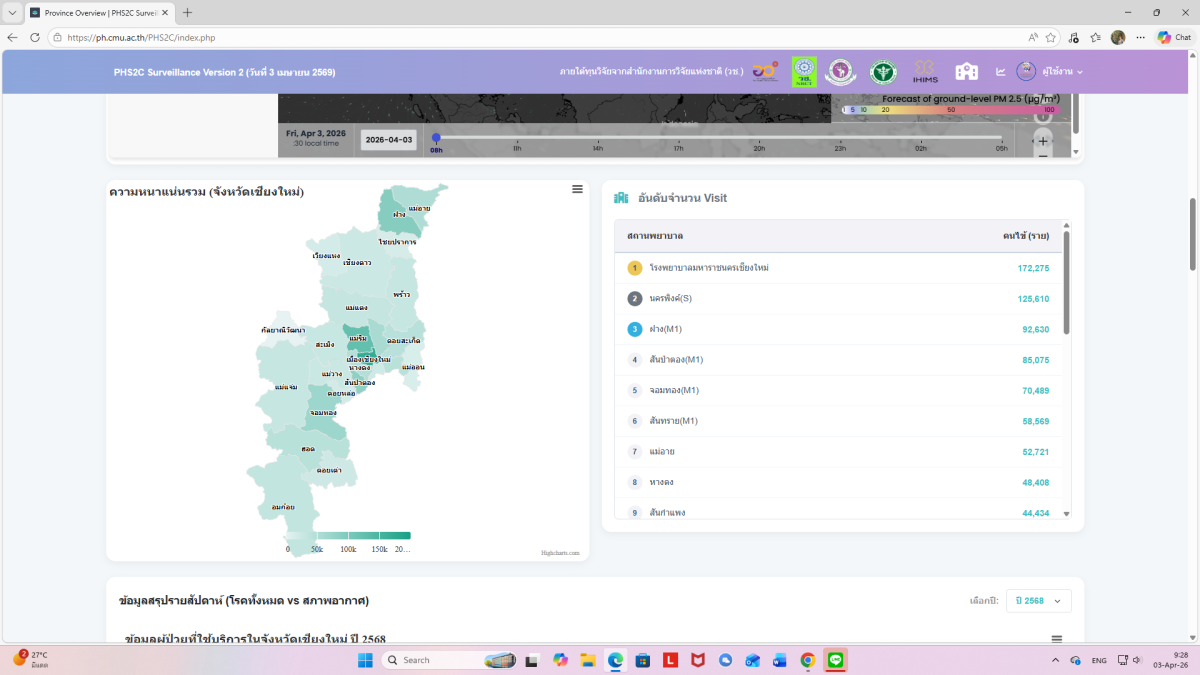Open the hospital building icon in header
This screenshot has width=1200, height=675.
tap(966, 72)
